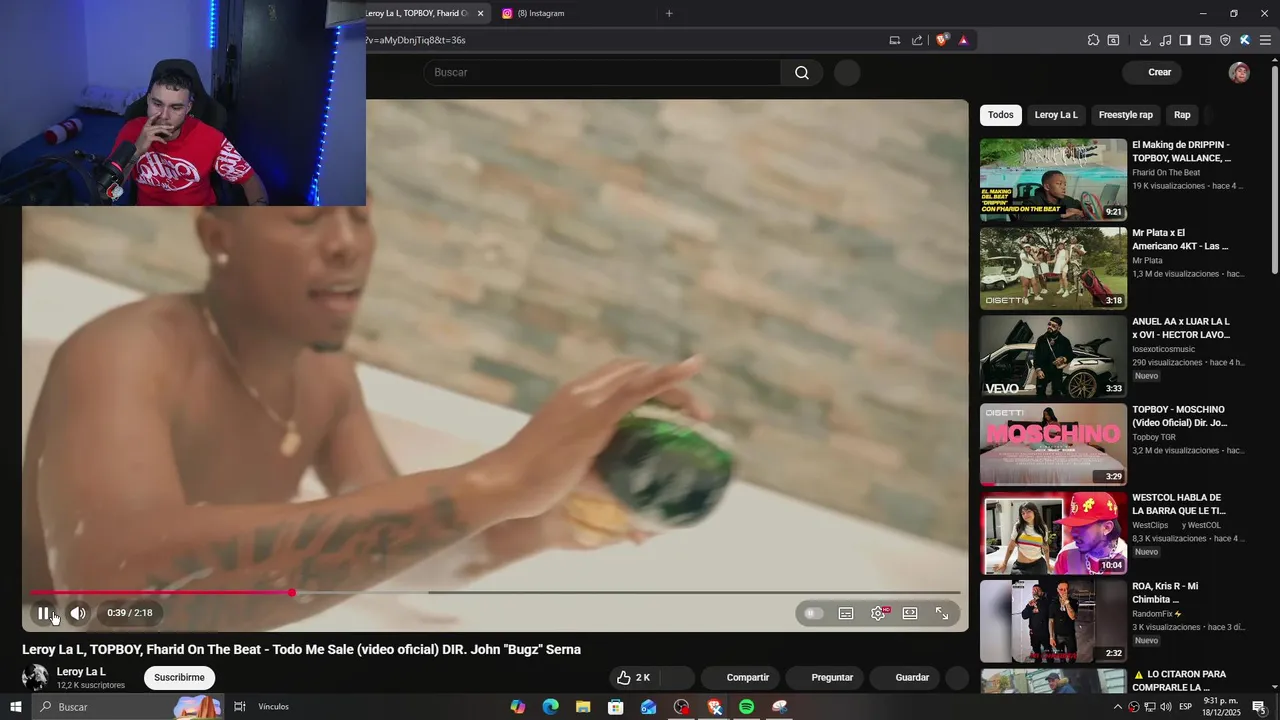The image size is (1280, 720).
Task: Pause the video with the pause button
Action: pyautogui.click(x=43, y=613)
